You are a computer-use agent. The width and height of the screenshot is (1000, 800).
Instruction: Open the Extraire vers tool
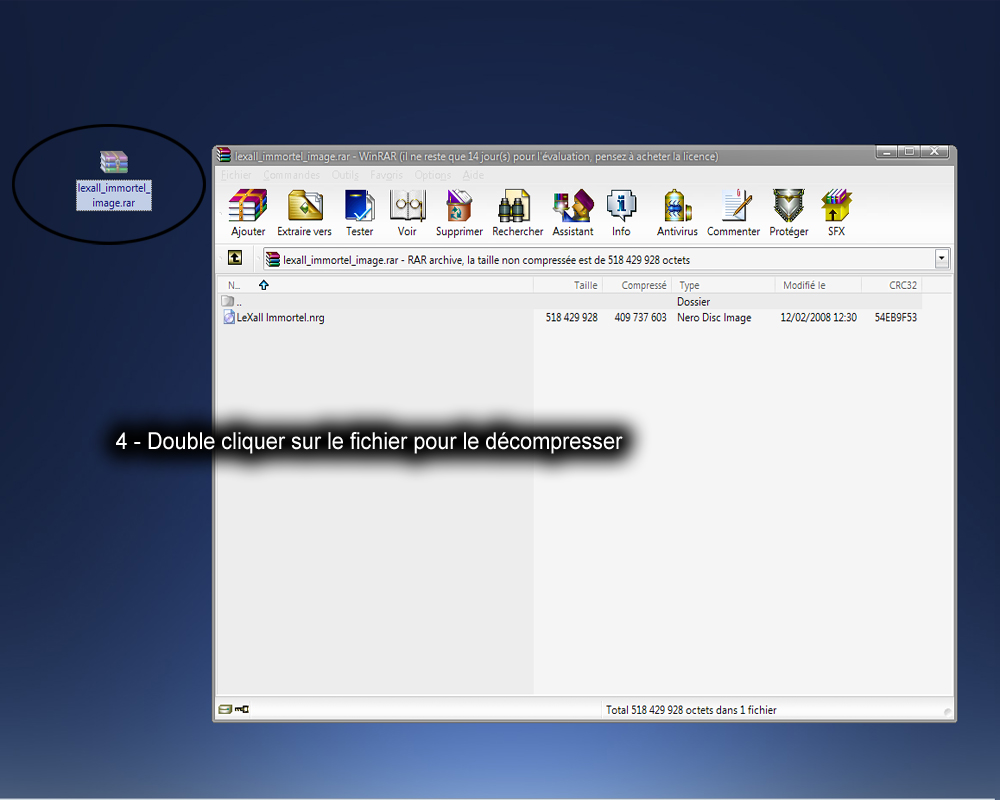pyautogui.click(x=304, y=213)
